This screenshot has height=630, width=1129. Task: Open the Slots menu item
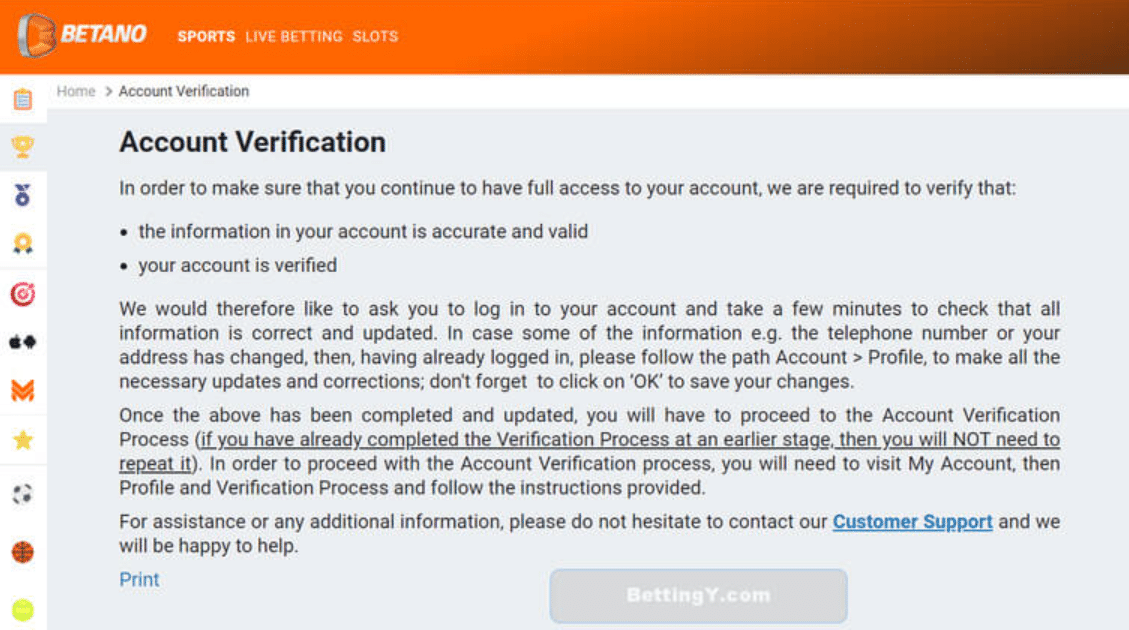pyautogui.click(x=375, y=36)
